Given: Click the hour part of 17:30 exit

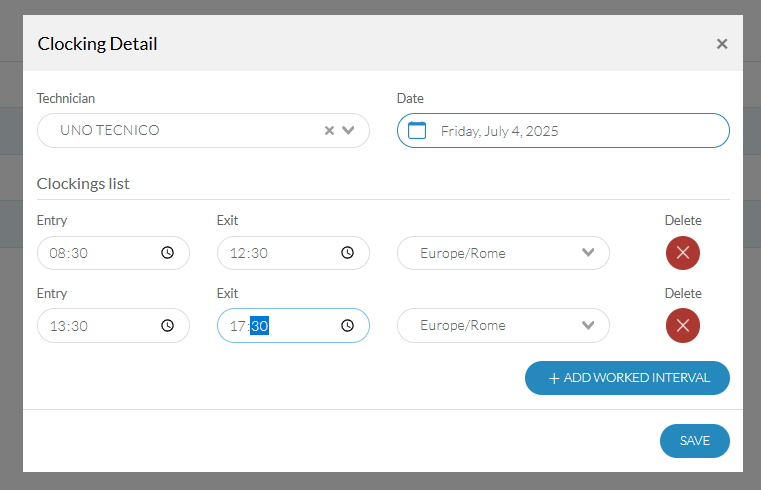Looking at the screenshot, I should pos(237,326).
